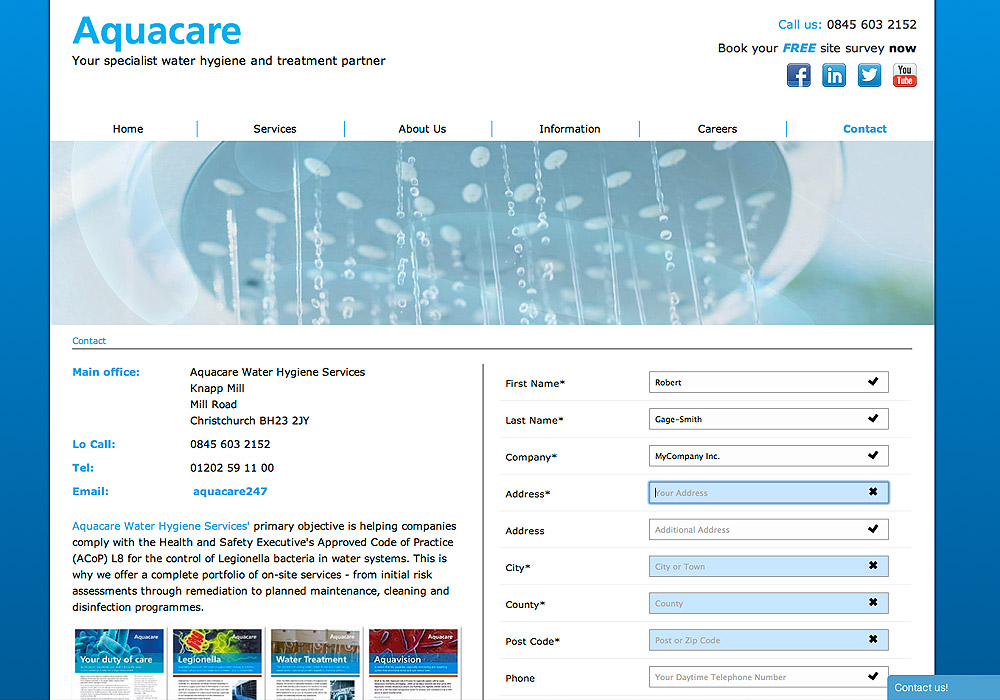Click the City field error cross icon
Screen dimensions: 1000x700
pyautogui.click(x=873, y=565)
